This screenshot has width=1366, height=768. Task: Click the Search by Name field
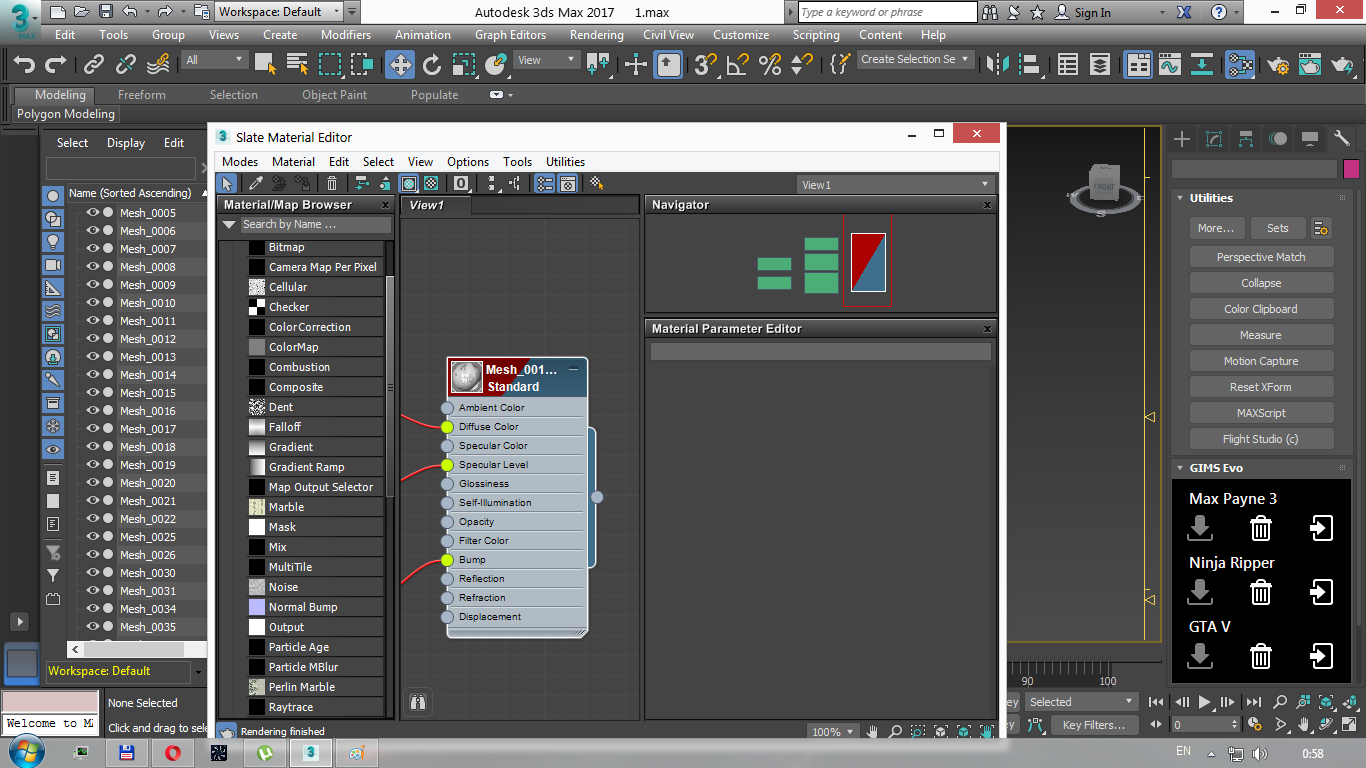312,225
